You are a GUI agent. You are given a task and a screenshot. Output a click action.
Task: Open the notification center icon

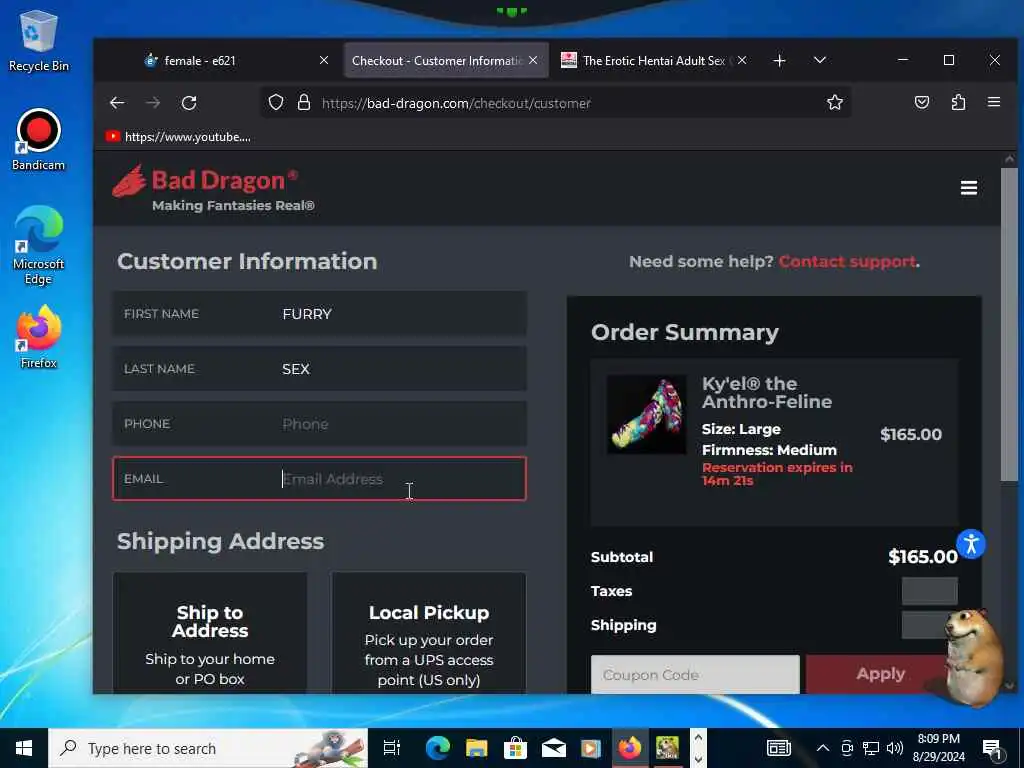[992, 749]
